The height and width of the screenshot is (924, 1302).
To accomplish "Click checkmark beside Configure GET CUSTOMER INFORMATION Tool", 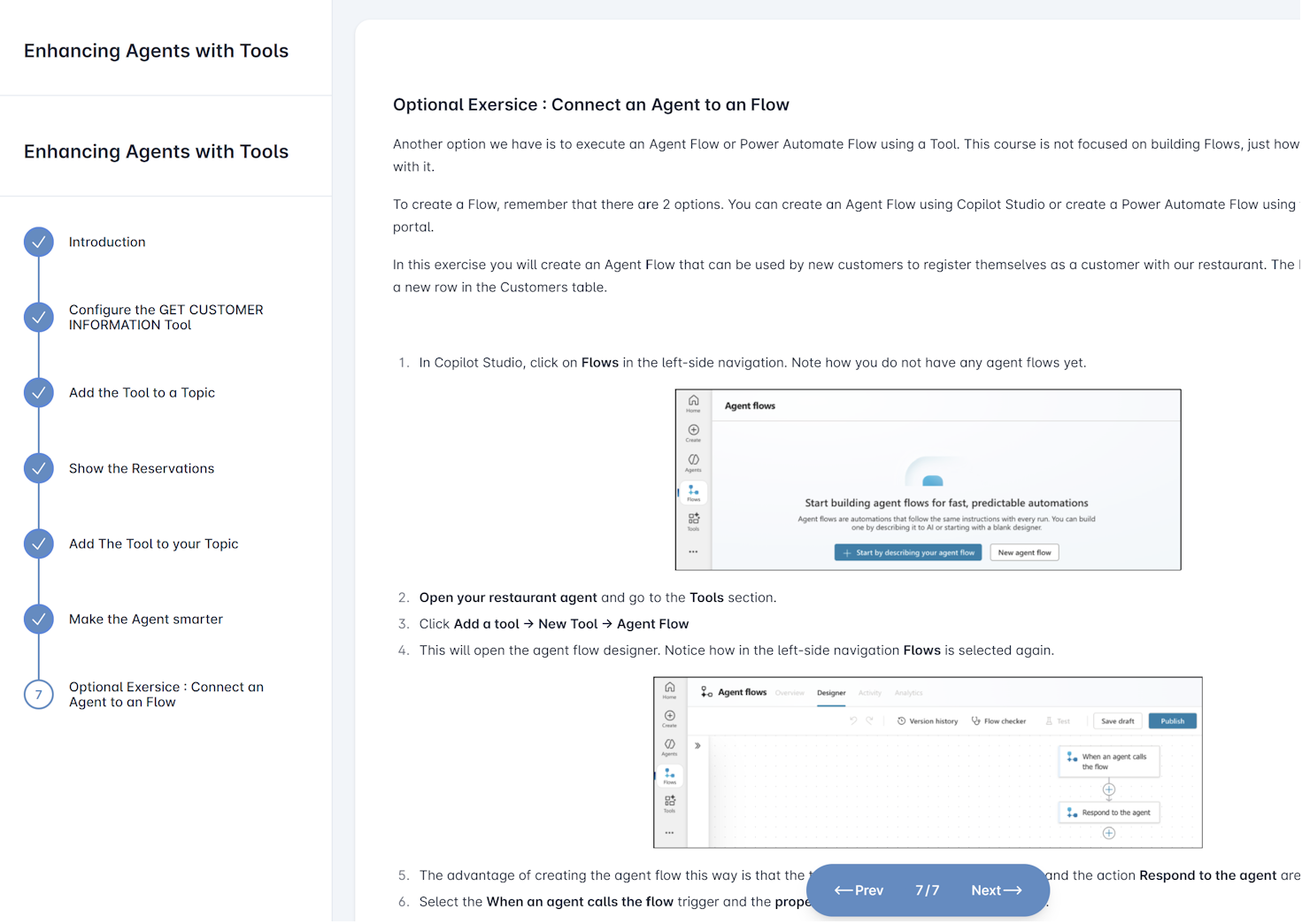I will click(x=38, y=317).
